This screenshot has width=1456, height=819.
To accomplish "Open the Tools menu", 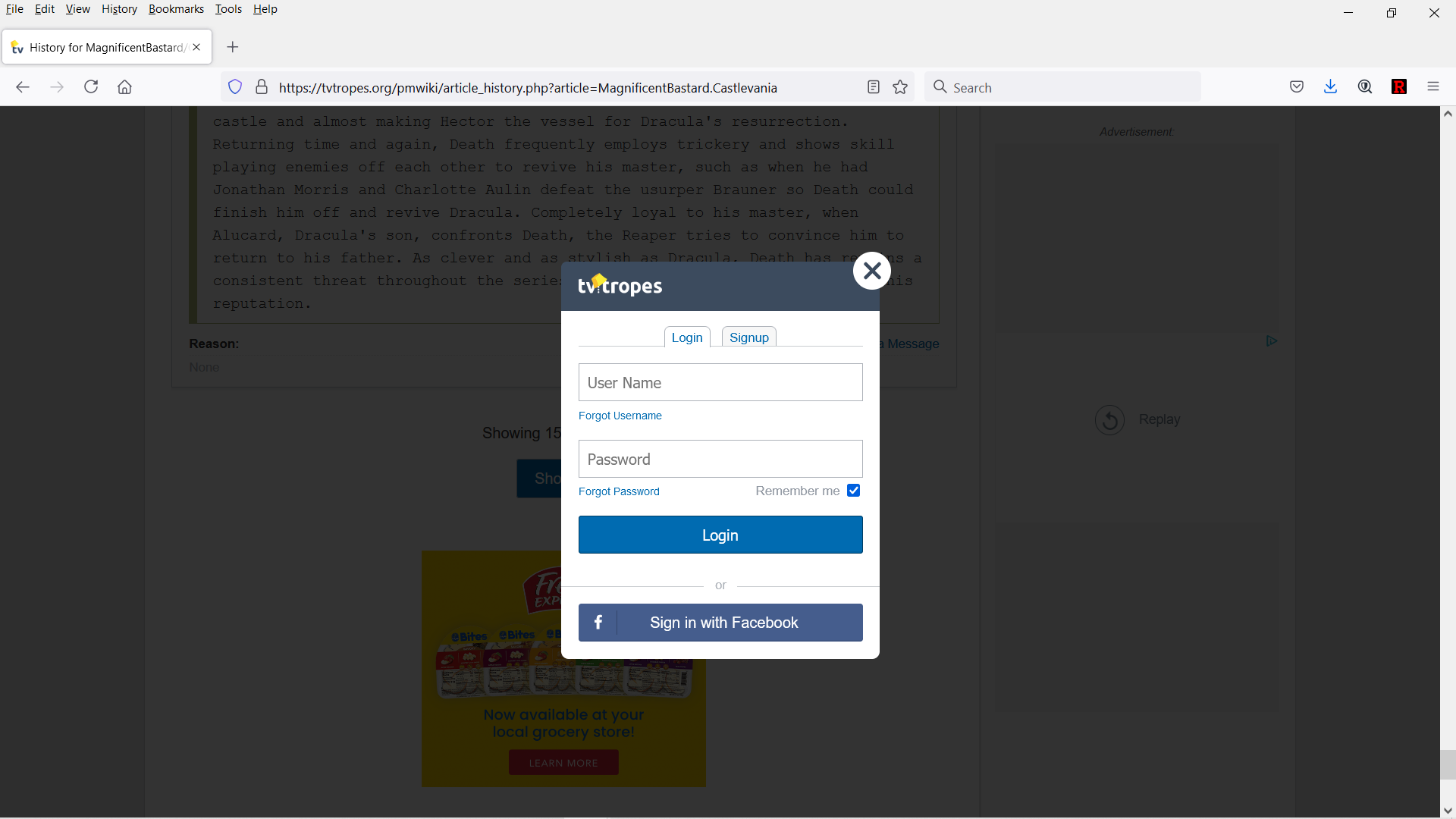I will click(x=228, y=8).
